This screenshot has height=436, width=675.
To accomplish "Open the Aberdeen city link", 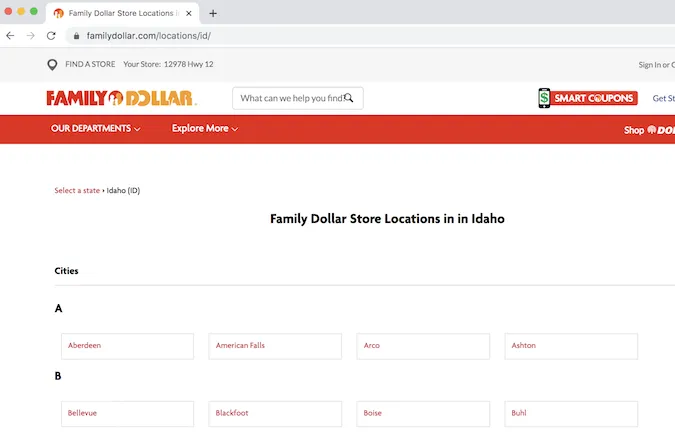I will pos(127,346).
